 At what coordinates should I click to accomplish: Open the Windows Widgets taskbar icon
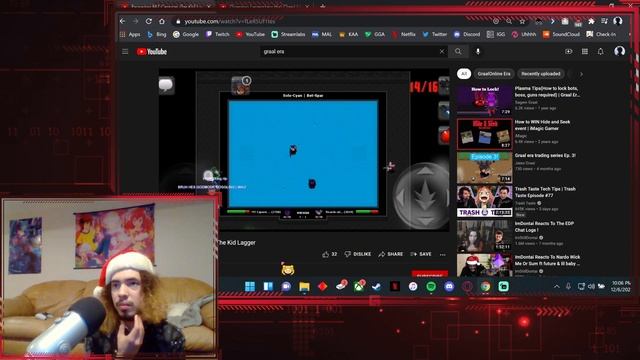pos(268,287)
